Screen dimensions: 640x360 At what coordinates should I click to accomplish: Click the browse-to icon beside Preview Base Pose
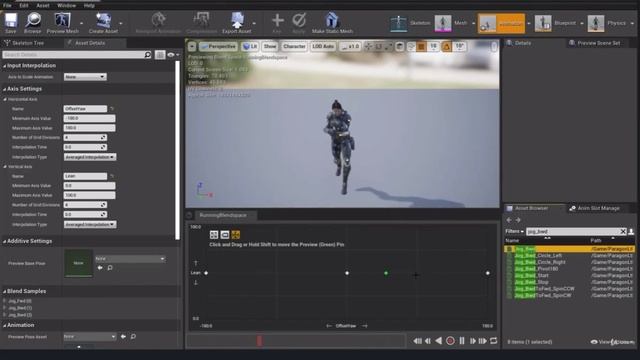[x=110, y=268]
